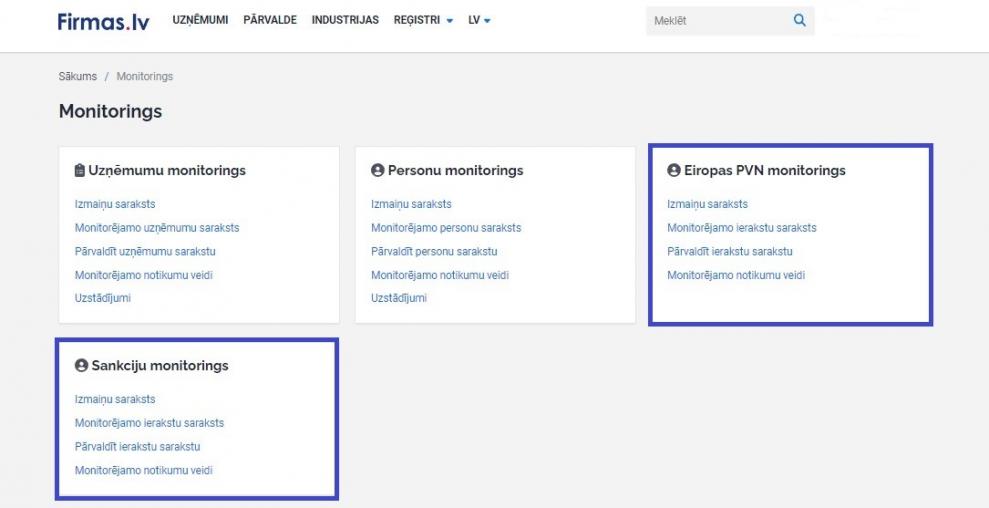This screenshot has width=989, height=508.
Task: Open Pārvaldīt personu sarakstu link
Action: tap(434, 251)
